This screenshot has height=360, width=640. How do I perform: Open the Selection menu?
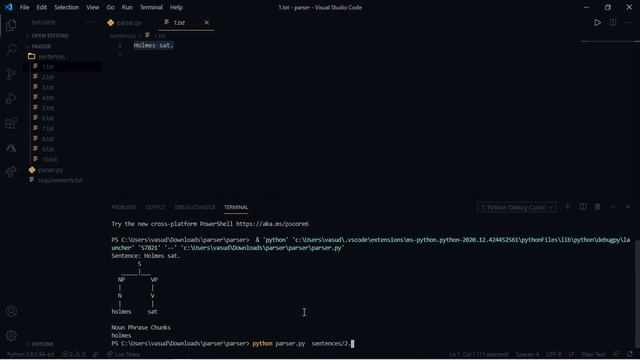coord(67,7)
